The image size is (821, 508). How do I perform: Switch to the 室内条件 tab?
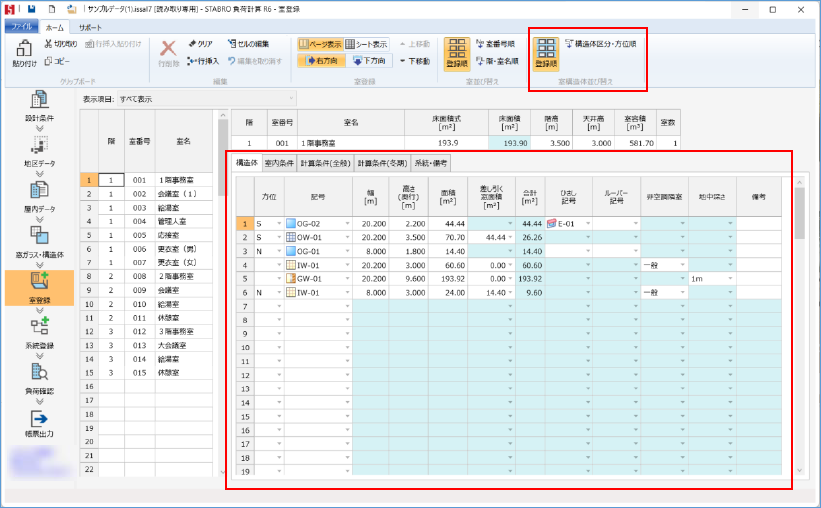(x=279, y=161)
